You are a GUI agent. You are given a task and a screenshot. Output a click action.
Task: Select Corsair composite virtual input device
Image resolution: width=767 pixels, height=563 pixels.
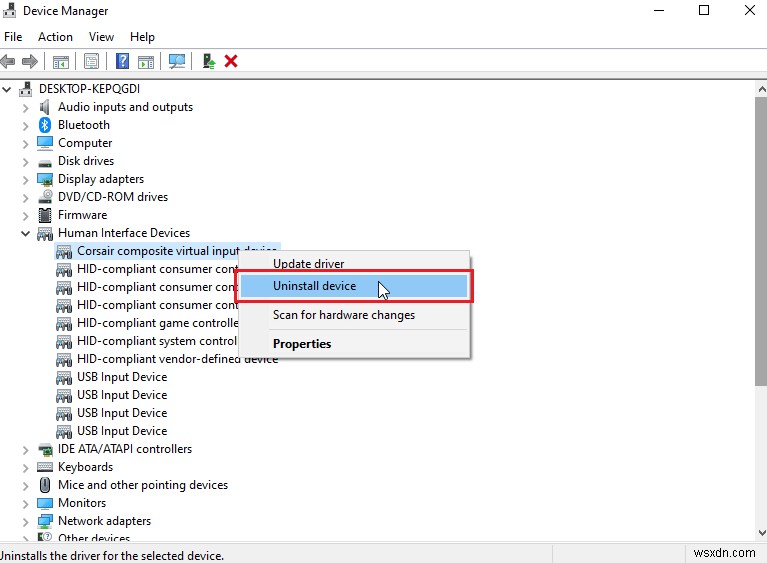click(167, 251)
